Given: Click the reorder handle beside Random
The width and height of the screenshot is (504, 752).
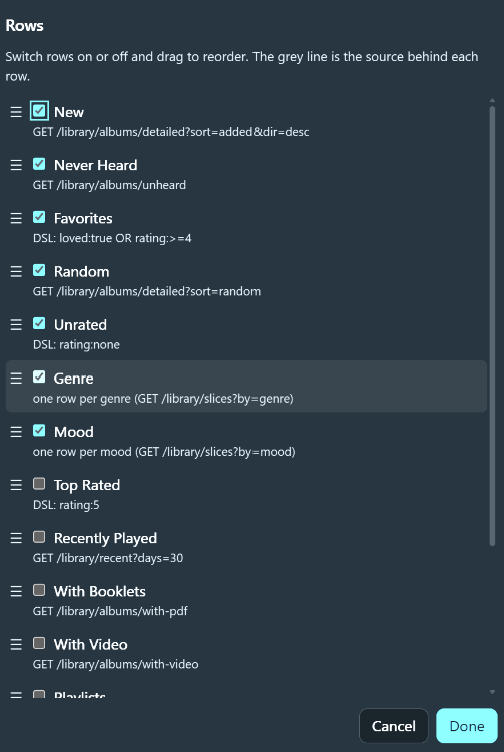Looking at the screenshot, I should [16, 271].
